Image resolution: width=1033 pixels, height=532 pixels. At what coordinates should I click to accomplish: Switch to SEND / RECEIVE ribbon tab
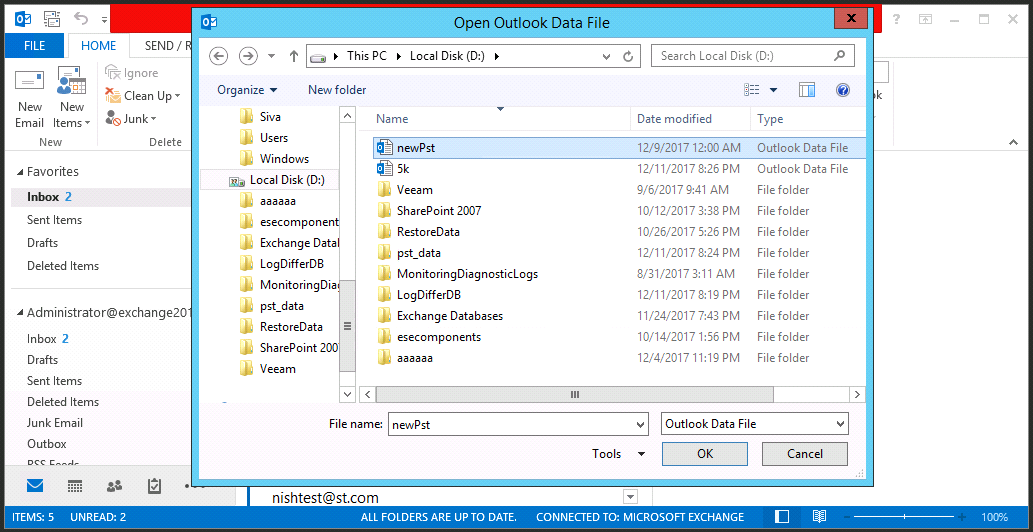(x=167, y=46)
